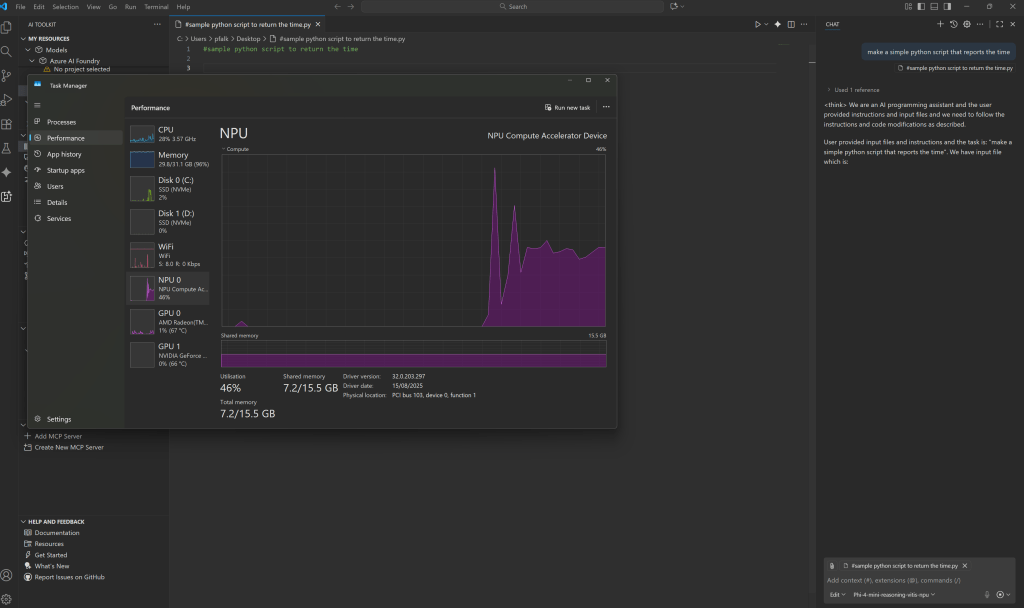Image resolution: width=1024 pixels, height=608 pixels.
Task: Click the Run Python file play icon
Action: (x=758, y=24)
